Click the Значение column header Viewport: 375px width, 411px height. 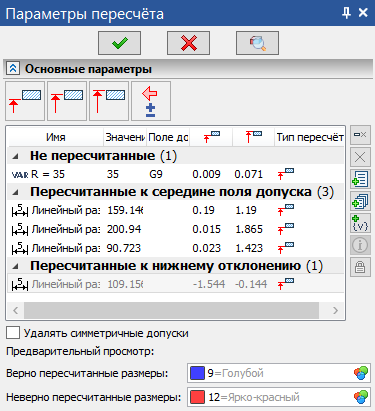coord(125,137)
